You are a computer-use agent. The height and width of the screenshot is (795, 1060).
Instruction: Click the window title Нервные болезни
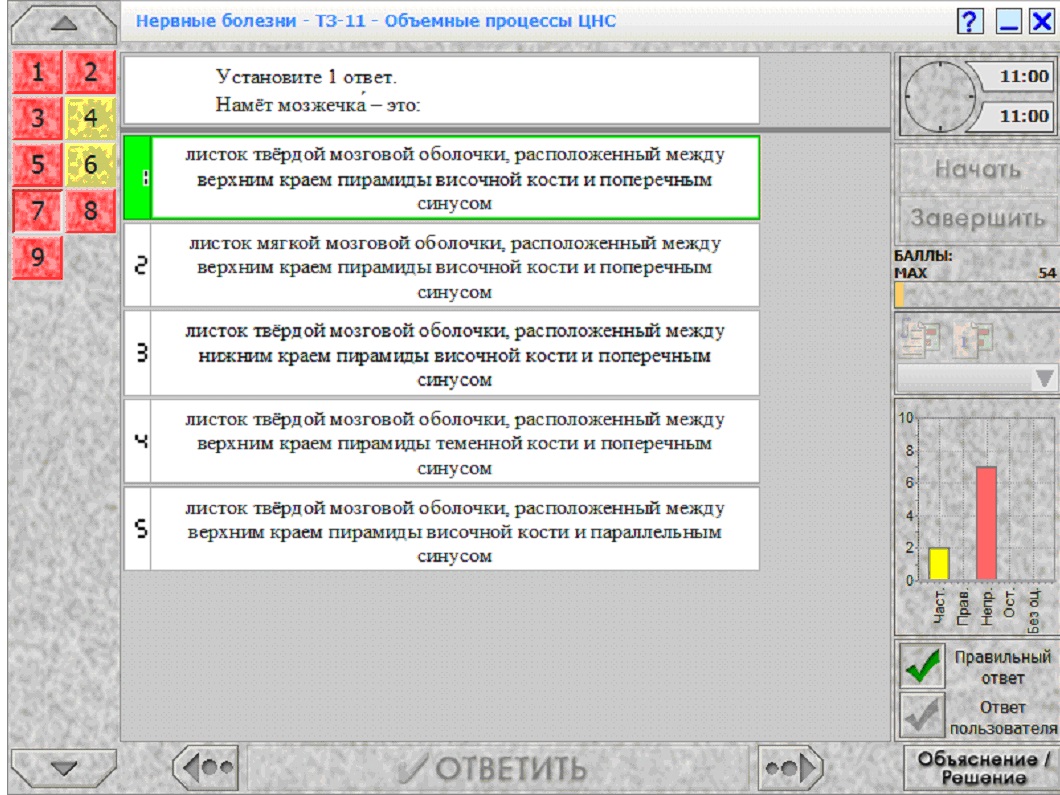pyautogui.click(x=376, y=21)
